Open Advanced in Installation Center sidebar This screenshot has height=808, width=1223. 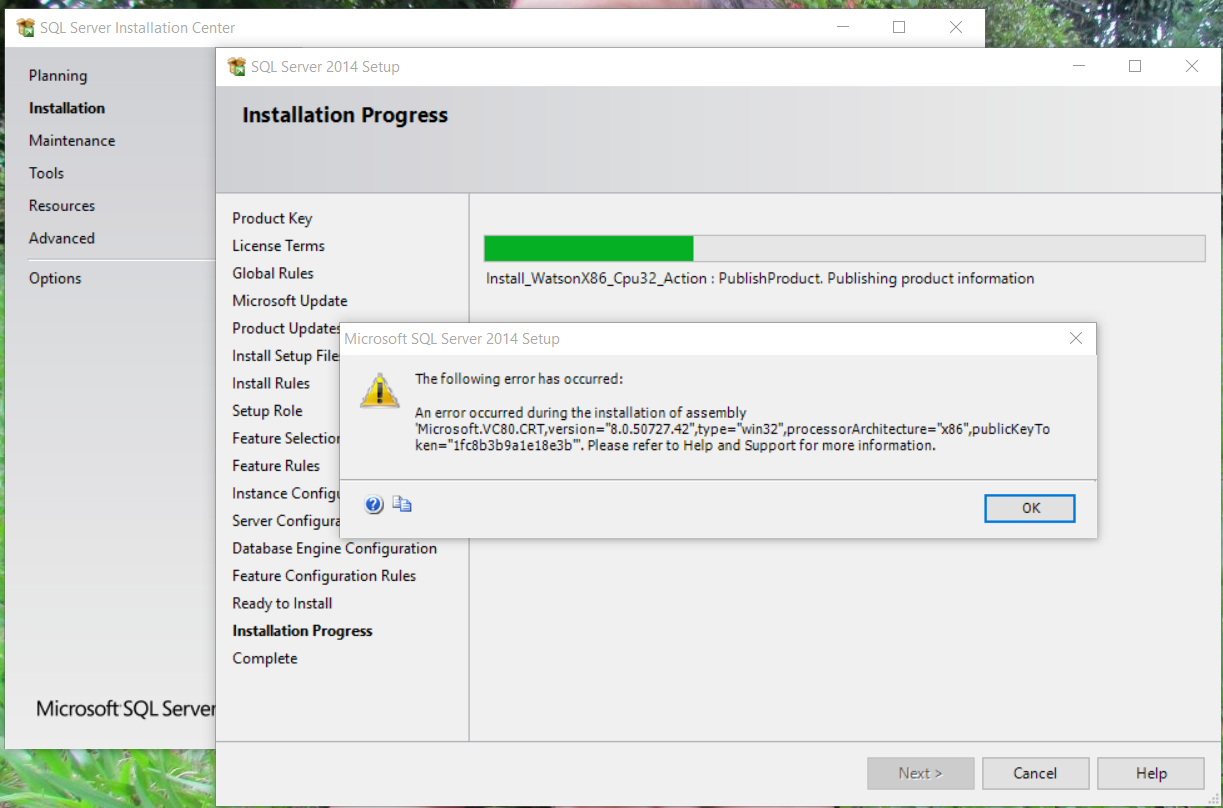click(x=62, y=238)
